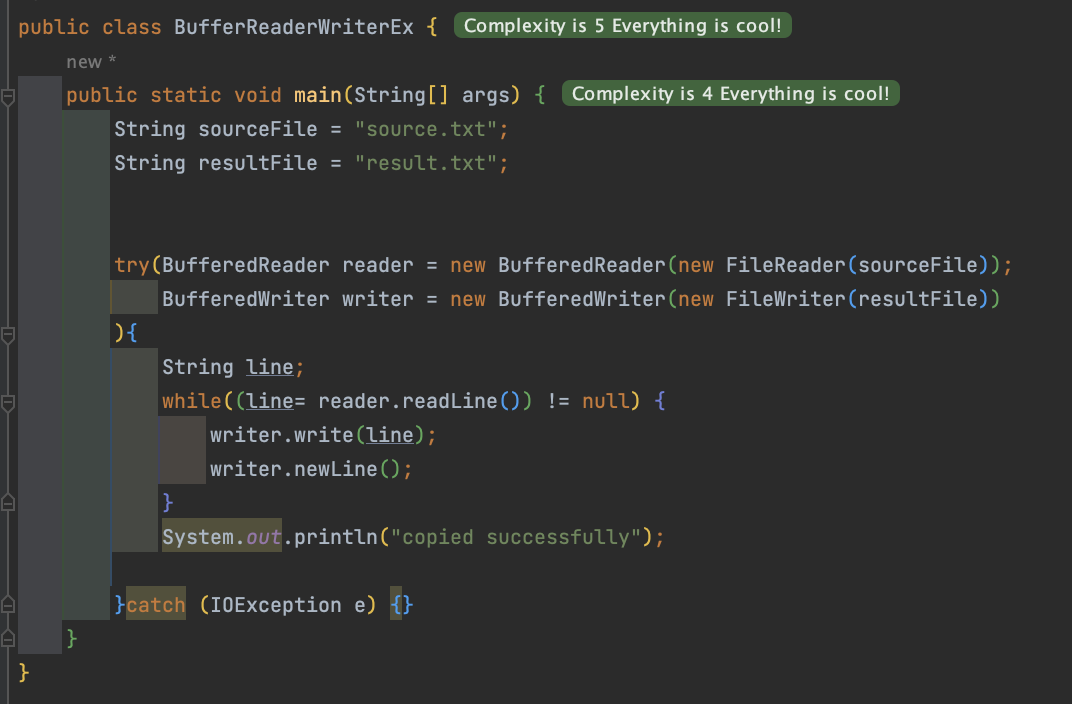Click the highlighted catch keyword
This screenshot has width=1072, height=704.
point(156,605)
